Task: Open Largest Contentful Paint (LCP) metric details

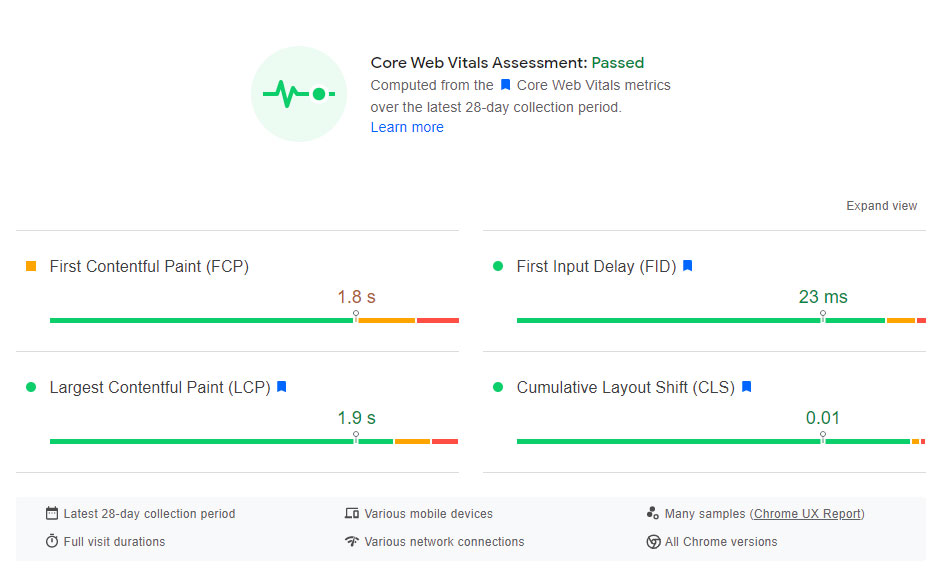Action: (160, 387)
